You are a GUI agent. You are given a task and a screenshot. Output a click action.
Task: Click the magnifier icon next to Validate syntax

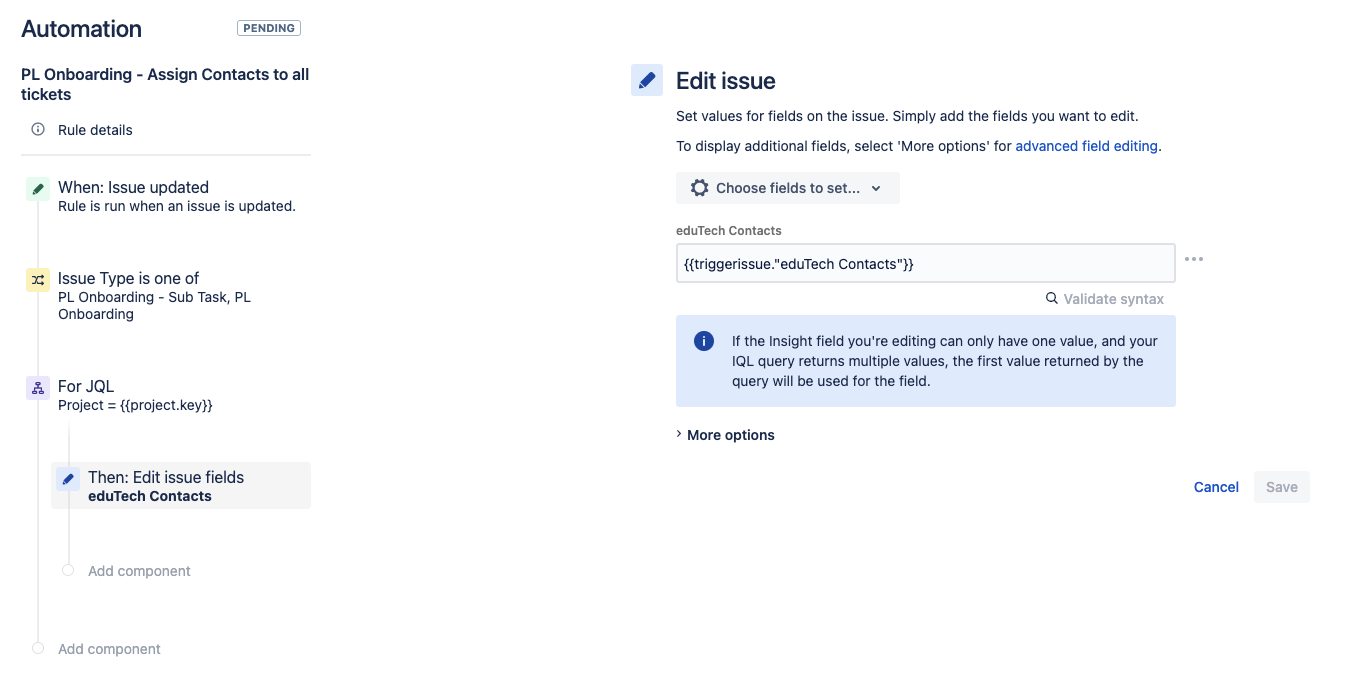click(1052, 298)
